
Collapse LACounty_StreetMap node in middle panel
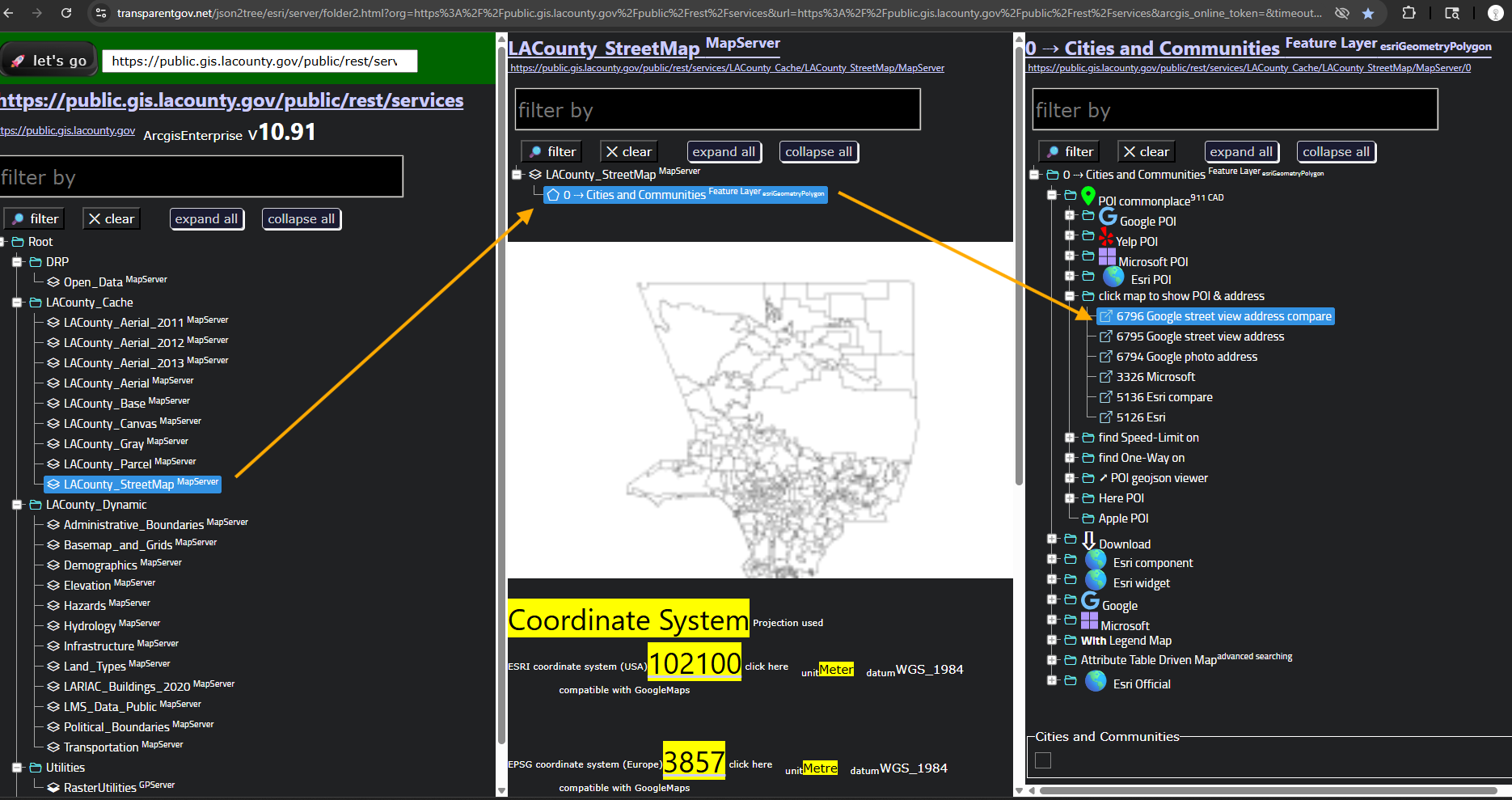pos(517,175)
